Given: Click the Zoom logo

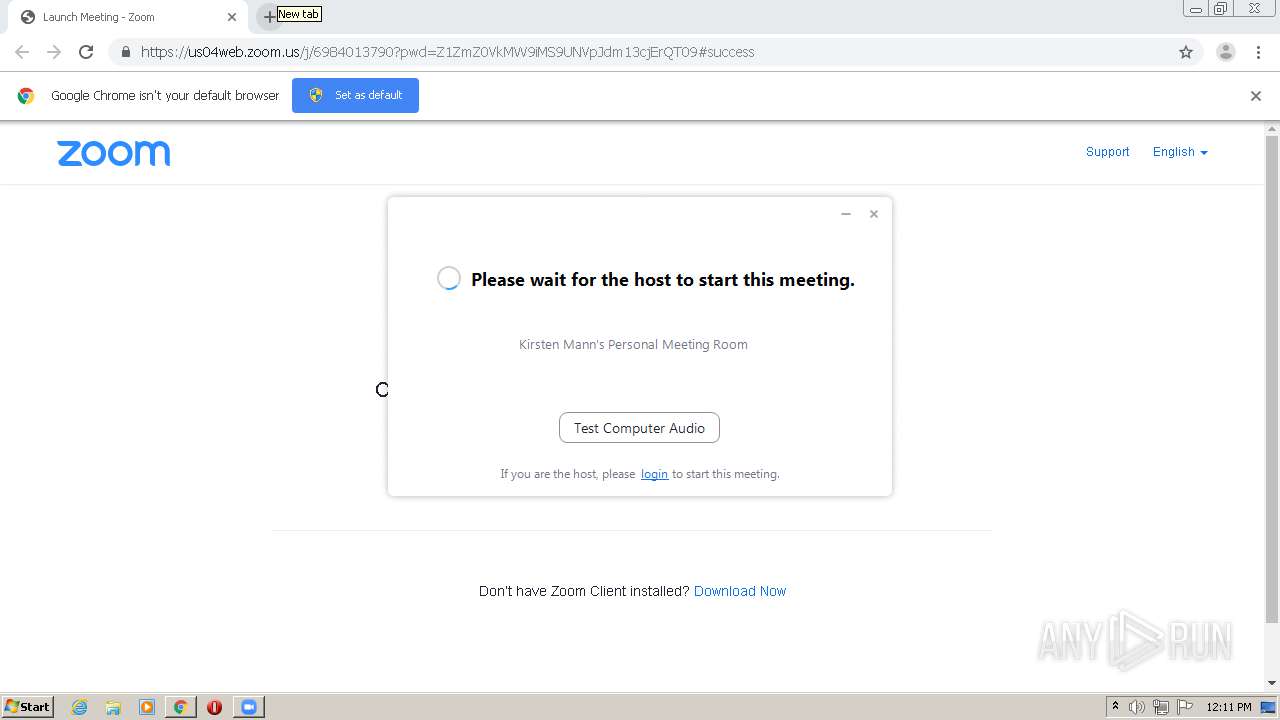Looking at the screenshot, I should (114, 153).
